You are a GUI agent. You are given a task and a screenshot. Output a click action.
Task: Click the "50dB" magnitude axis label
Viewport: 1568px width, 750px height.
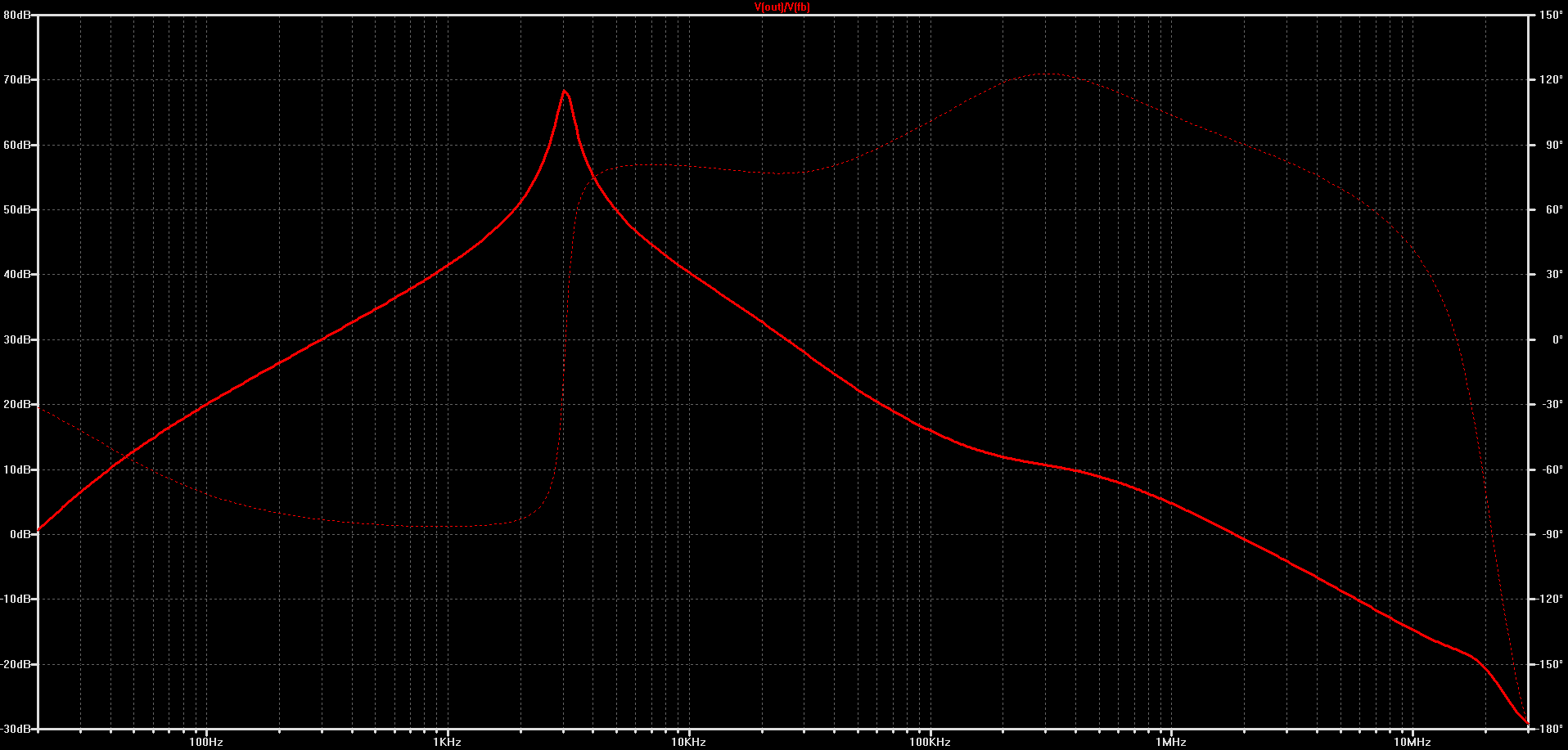17,209
